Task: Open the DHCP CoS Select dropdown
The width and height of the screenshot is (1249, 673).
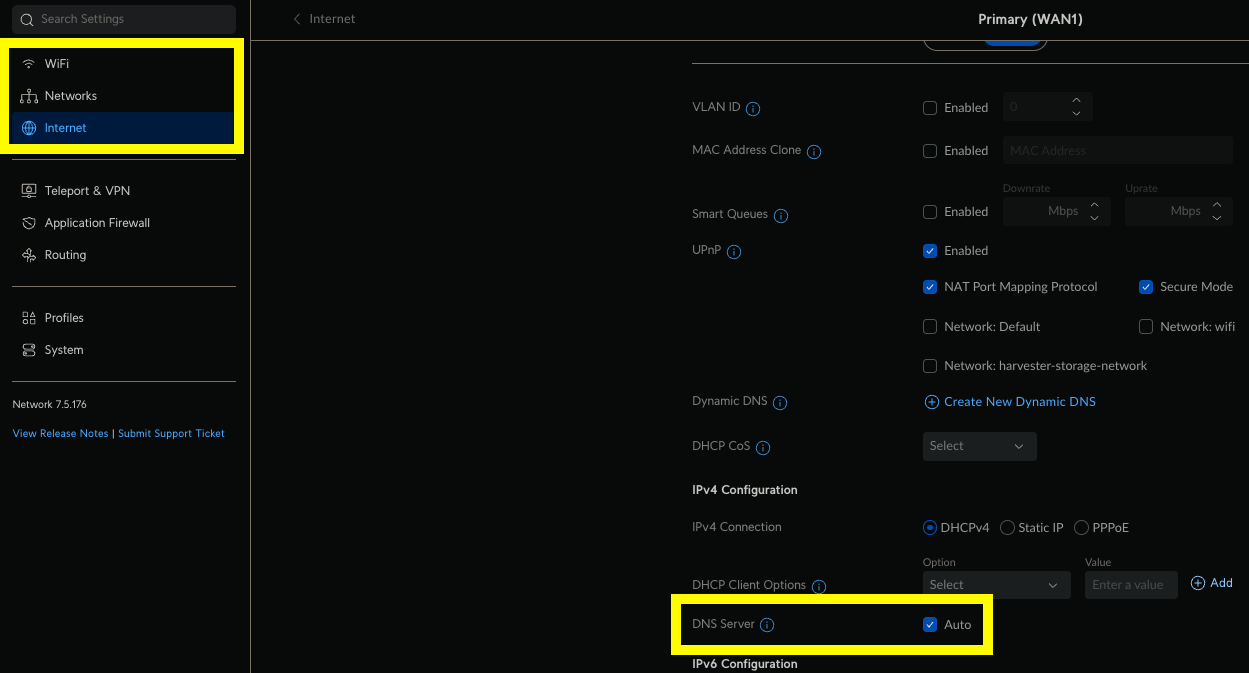Action: tap(979, 446)
